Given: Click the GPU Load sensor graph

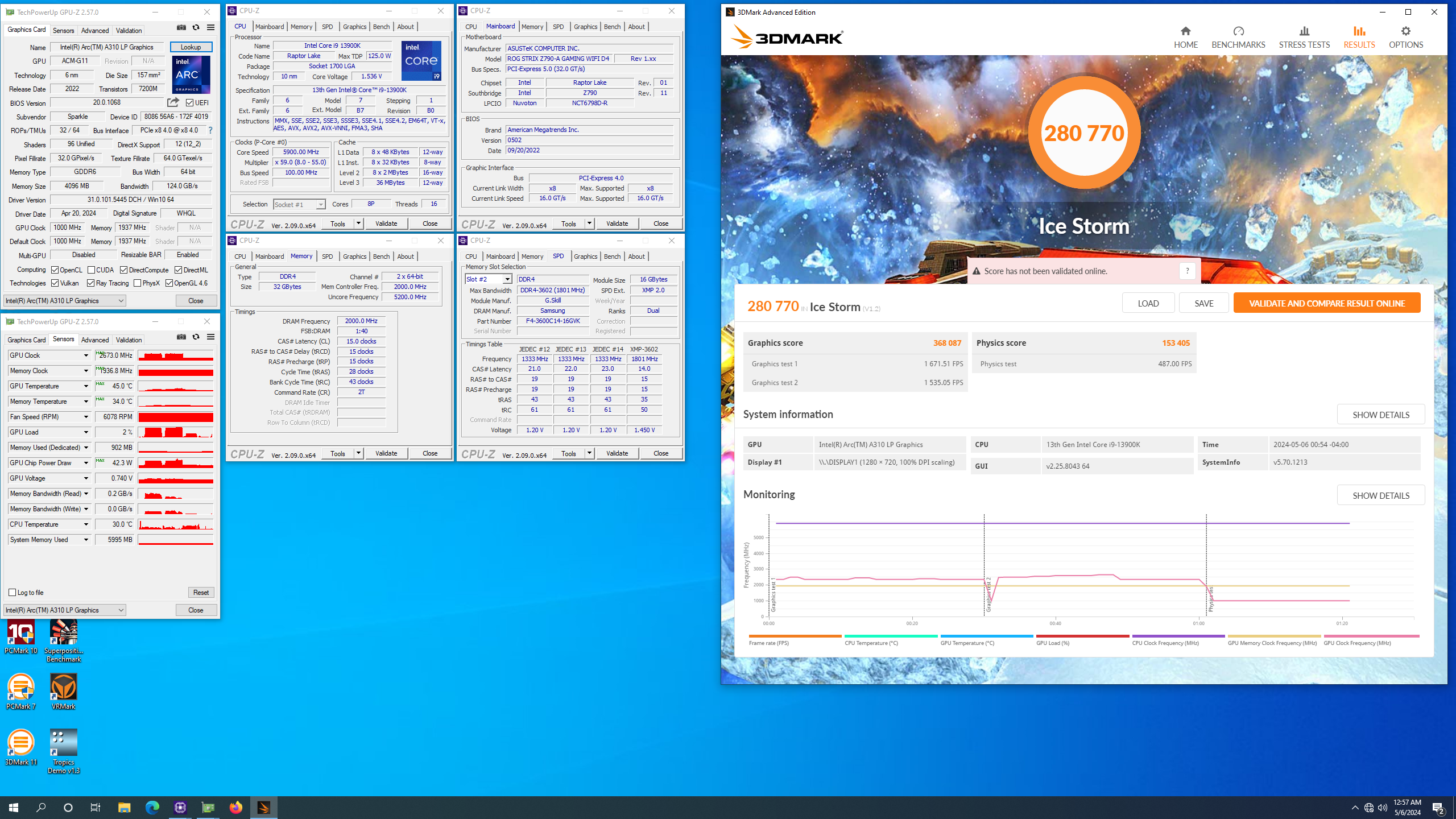Looking at the screenshot, I should [176, 432].
